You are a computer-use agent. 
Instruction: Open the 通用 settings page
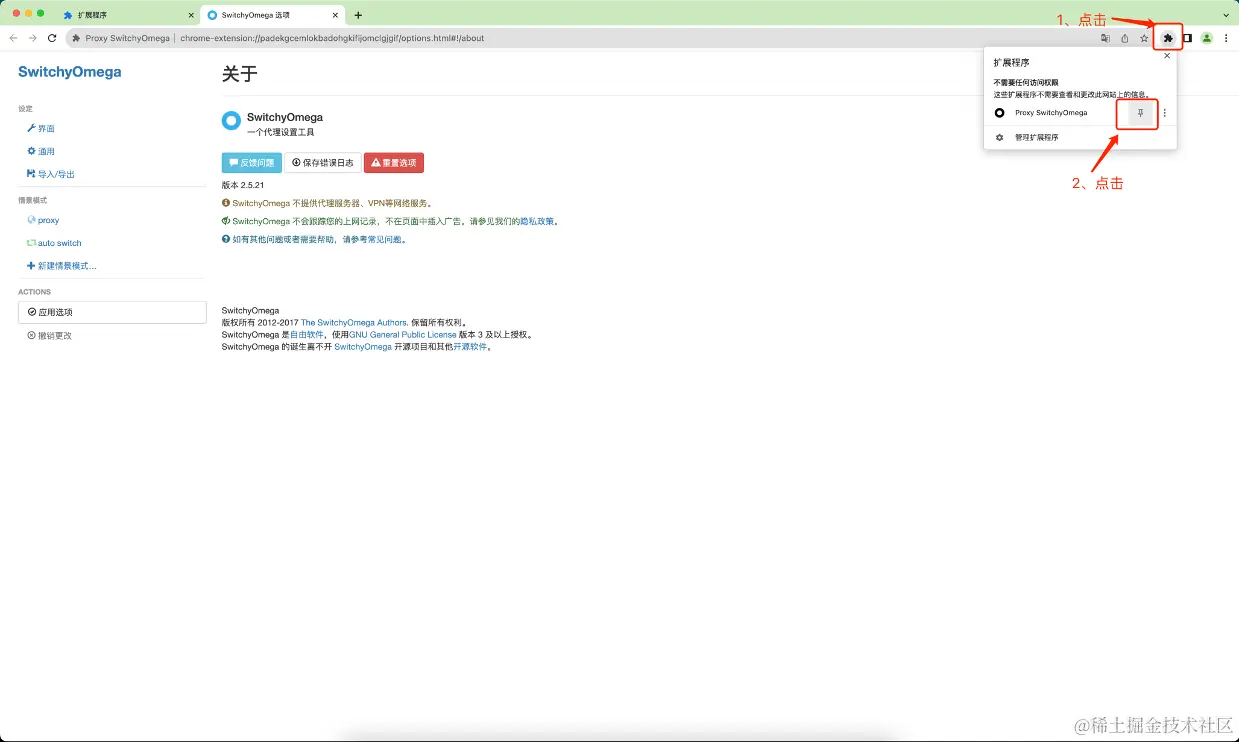pos(41,151)
